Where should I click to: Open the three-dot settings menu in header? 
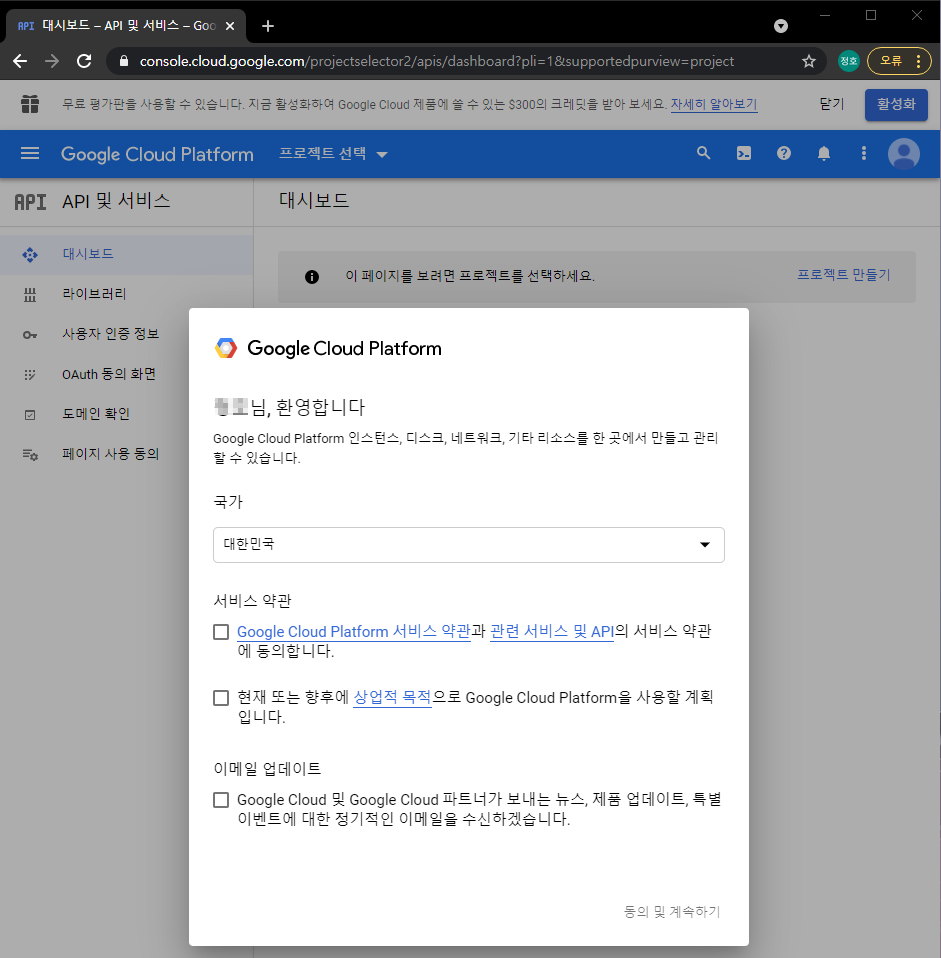click(x=863, y=153)
